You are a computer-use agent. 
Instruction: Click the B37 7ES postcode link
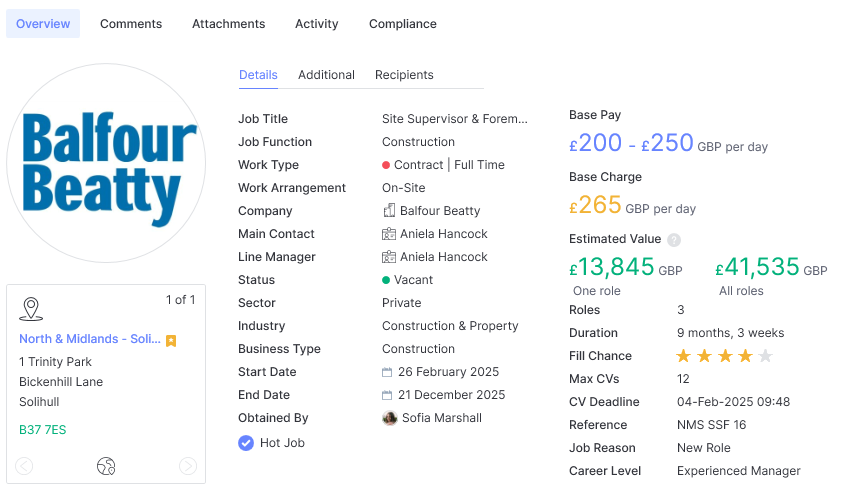(42, 430)
